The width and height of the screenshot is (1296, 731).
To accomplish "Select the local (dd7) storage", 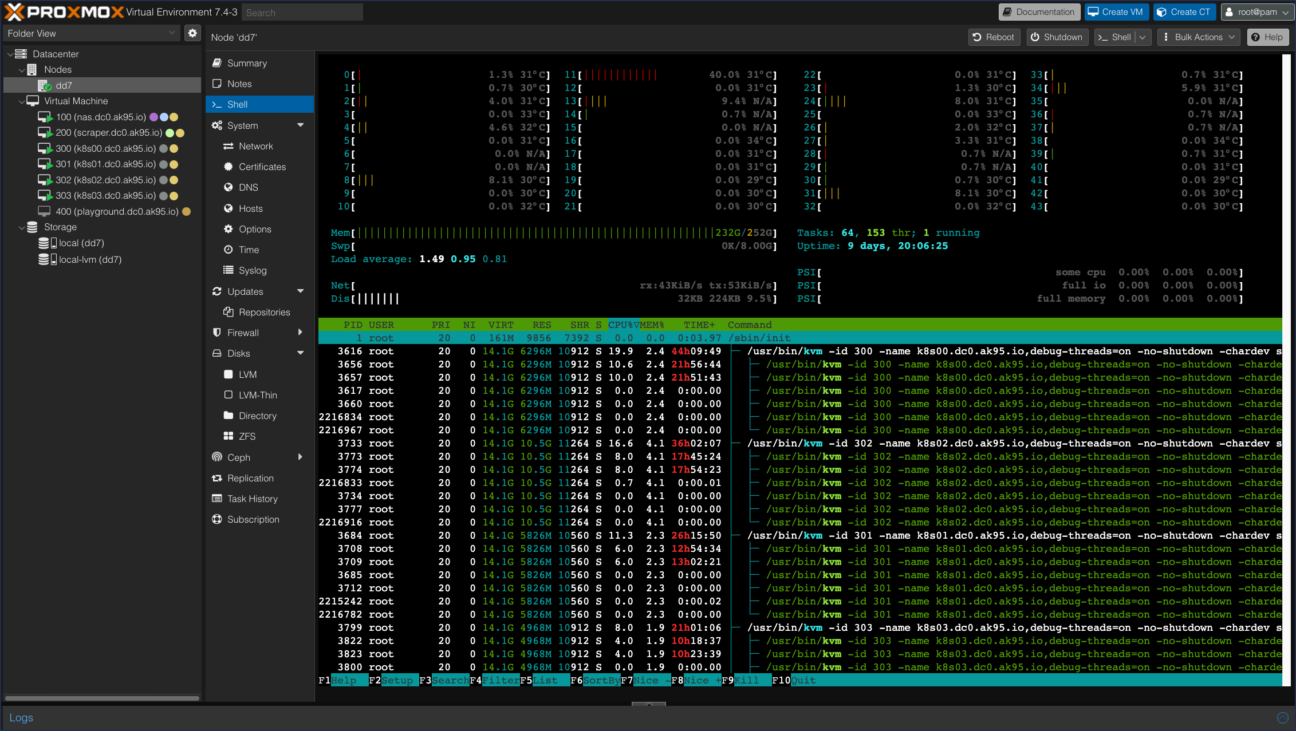I will [101, 243].
